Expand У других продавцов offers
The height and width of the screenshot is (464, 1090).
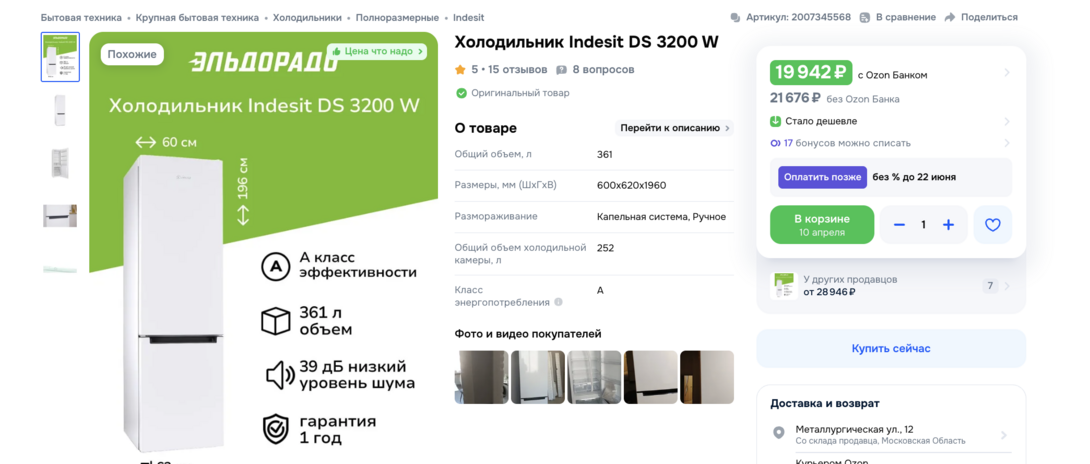pos(890,285)
